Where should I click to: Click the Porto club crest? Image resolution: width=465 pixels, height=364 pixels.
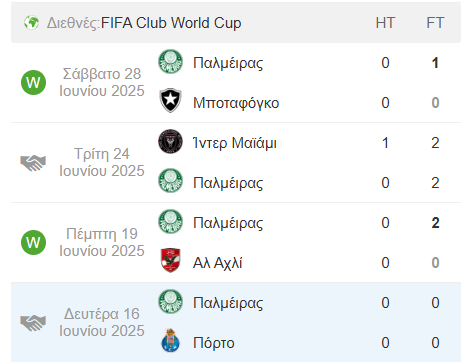(x=170, y=341)
